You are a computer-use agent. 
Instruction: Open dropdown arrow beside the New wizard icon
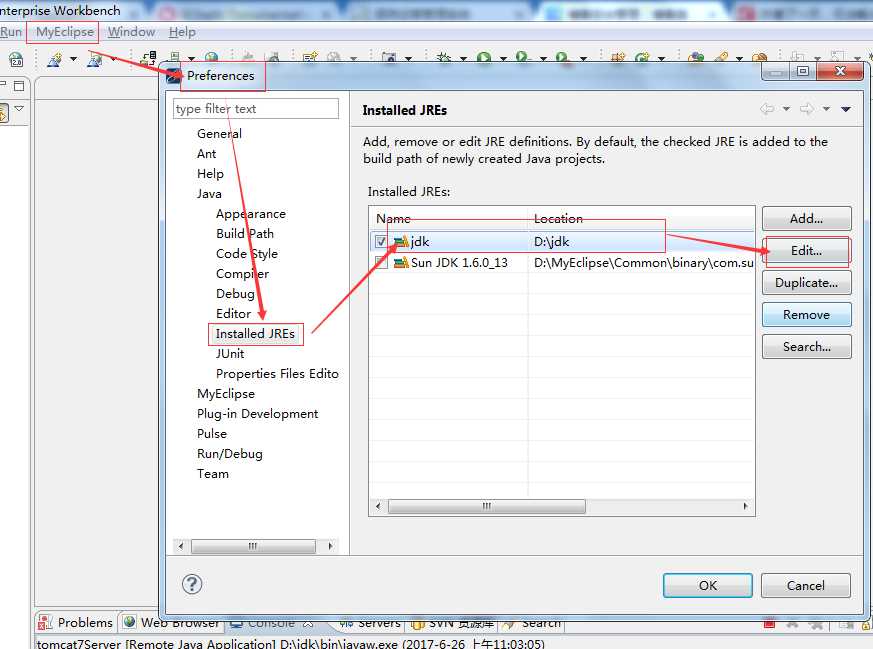(73, 58)
